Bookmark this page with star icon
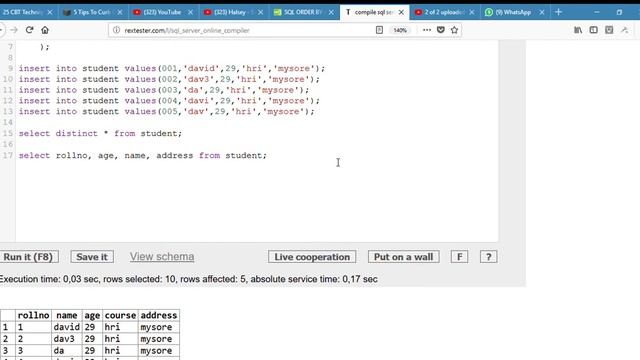Screen dimensions: 640x360 [454, 30]
